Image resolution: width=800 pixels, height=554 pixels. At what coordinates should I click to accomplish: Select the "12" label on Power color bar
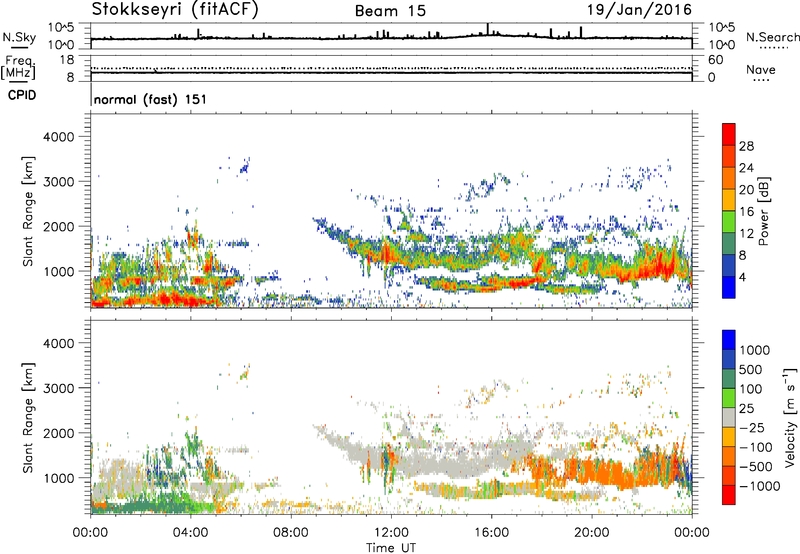tap(746, 234)
